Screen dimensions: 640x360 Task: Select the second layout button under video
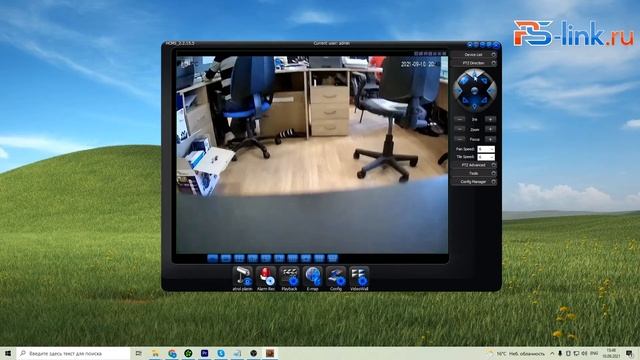226,258
